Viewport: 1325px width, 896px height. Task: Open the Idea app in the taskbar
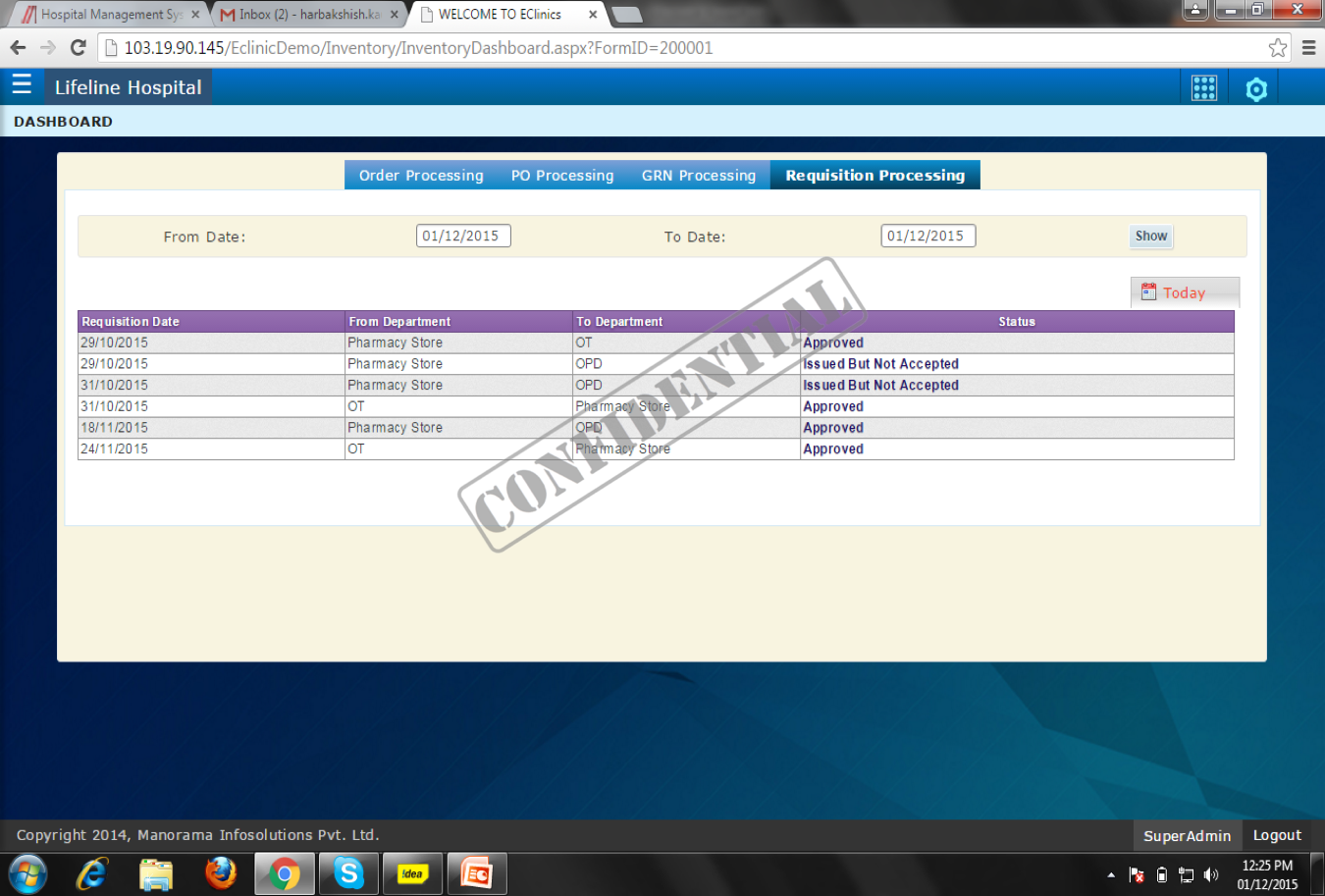(412, 873)
